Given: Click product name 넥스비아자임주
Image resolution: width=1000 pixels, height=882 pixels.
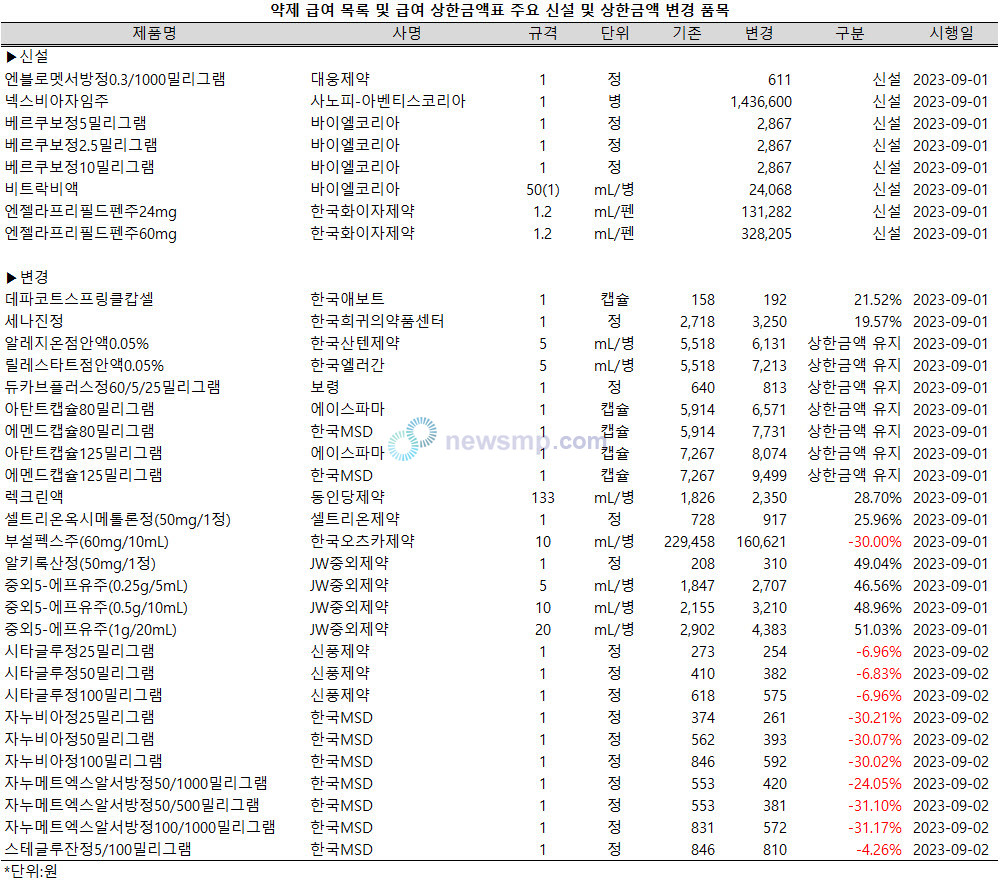Looking at the screenshot, I should click(x=57, y=101).
